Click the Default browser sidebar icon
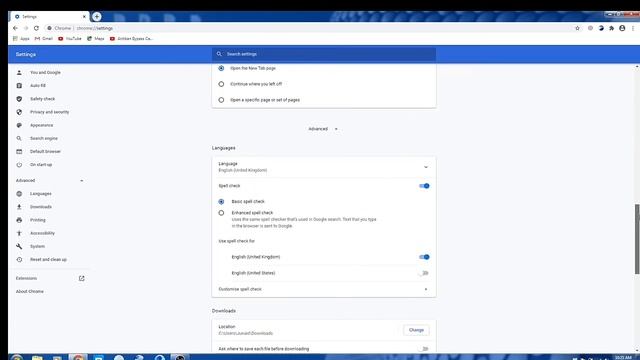This screenshot has width=640, height=360. point(19,151)
